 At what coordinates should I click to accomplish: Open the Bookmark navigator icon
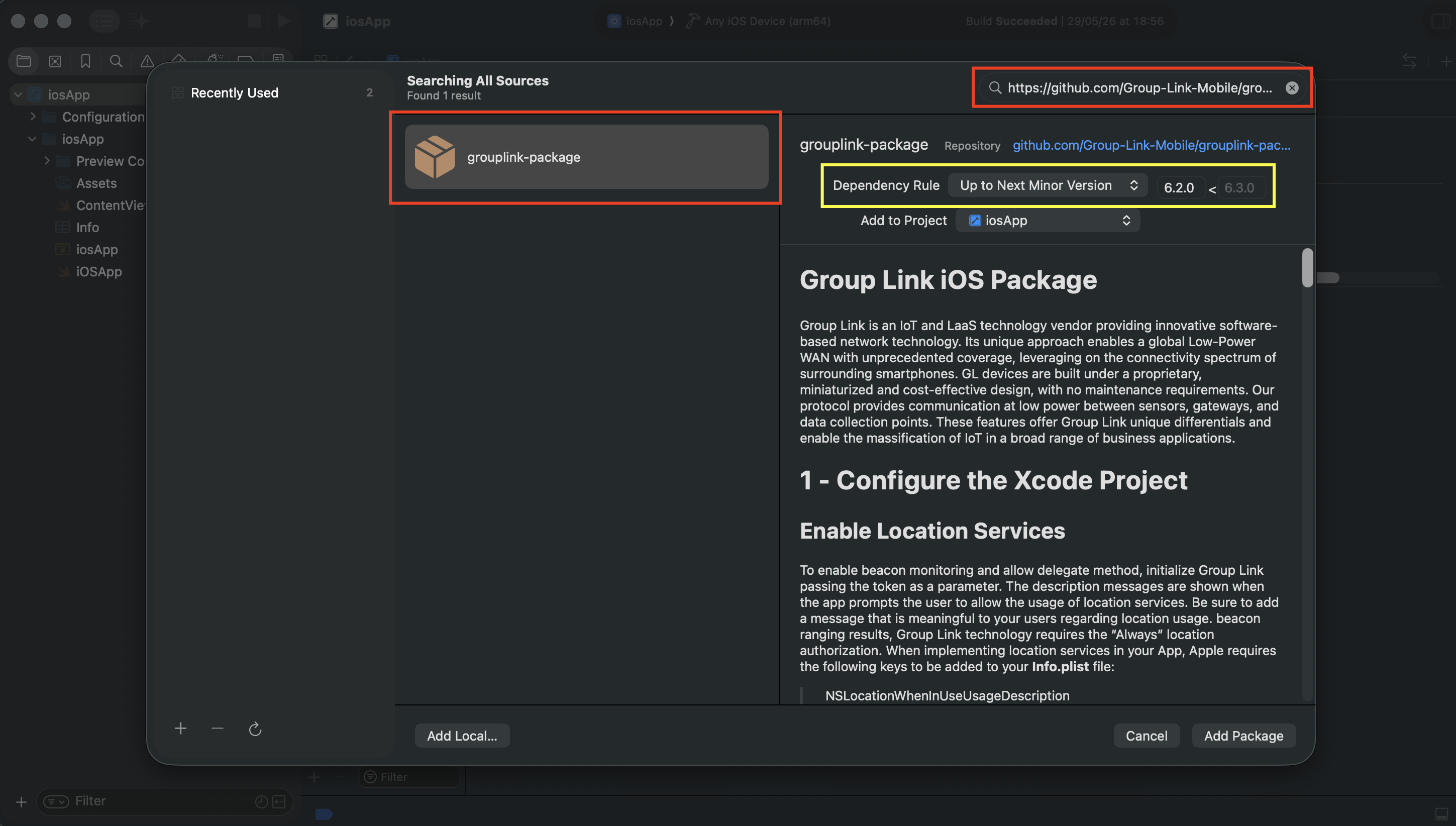[85, 61]
